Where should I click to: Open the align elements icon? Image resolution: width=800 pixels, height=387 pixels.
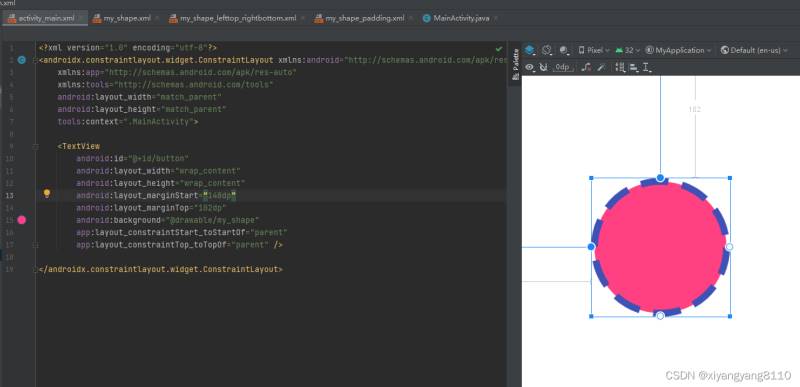coord(634,67)
